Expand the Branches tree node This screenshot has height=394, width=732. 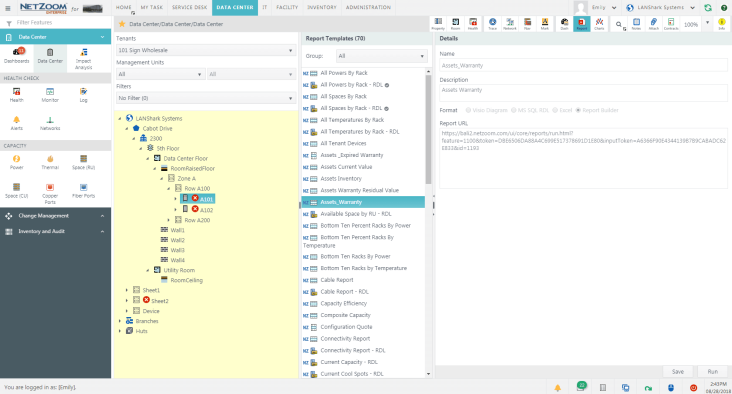[x=120, y=321]
